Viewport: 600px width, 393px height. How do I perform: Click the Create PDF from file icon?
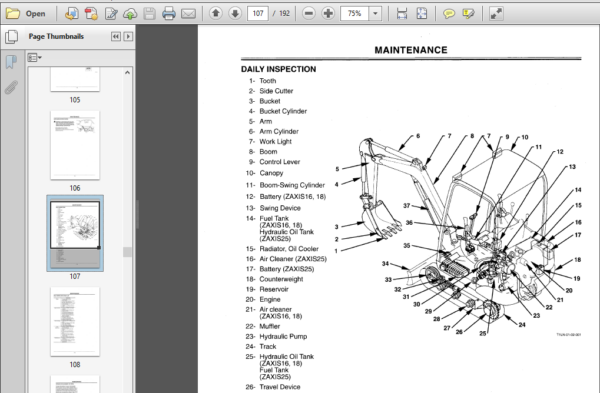pos(72,14)
